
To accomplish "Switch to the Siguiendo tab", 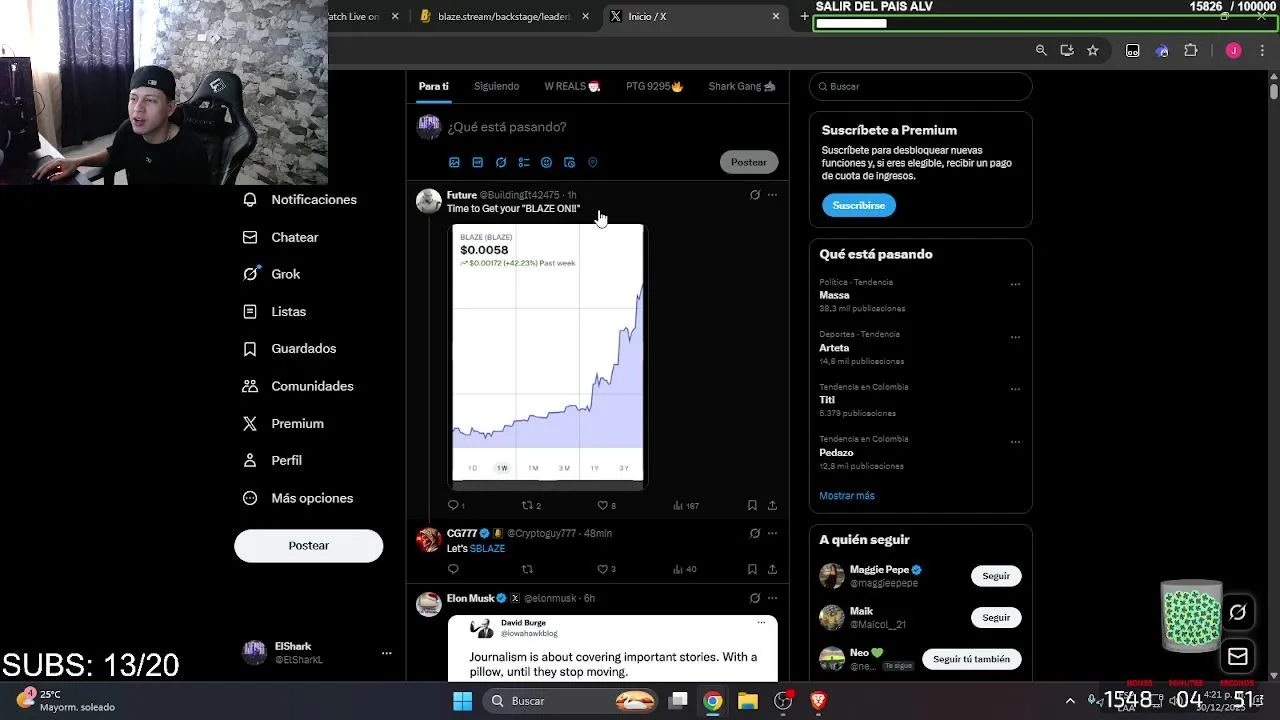I will 496,86.
